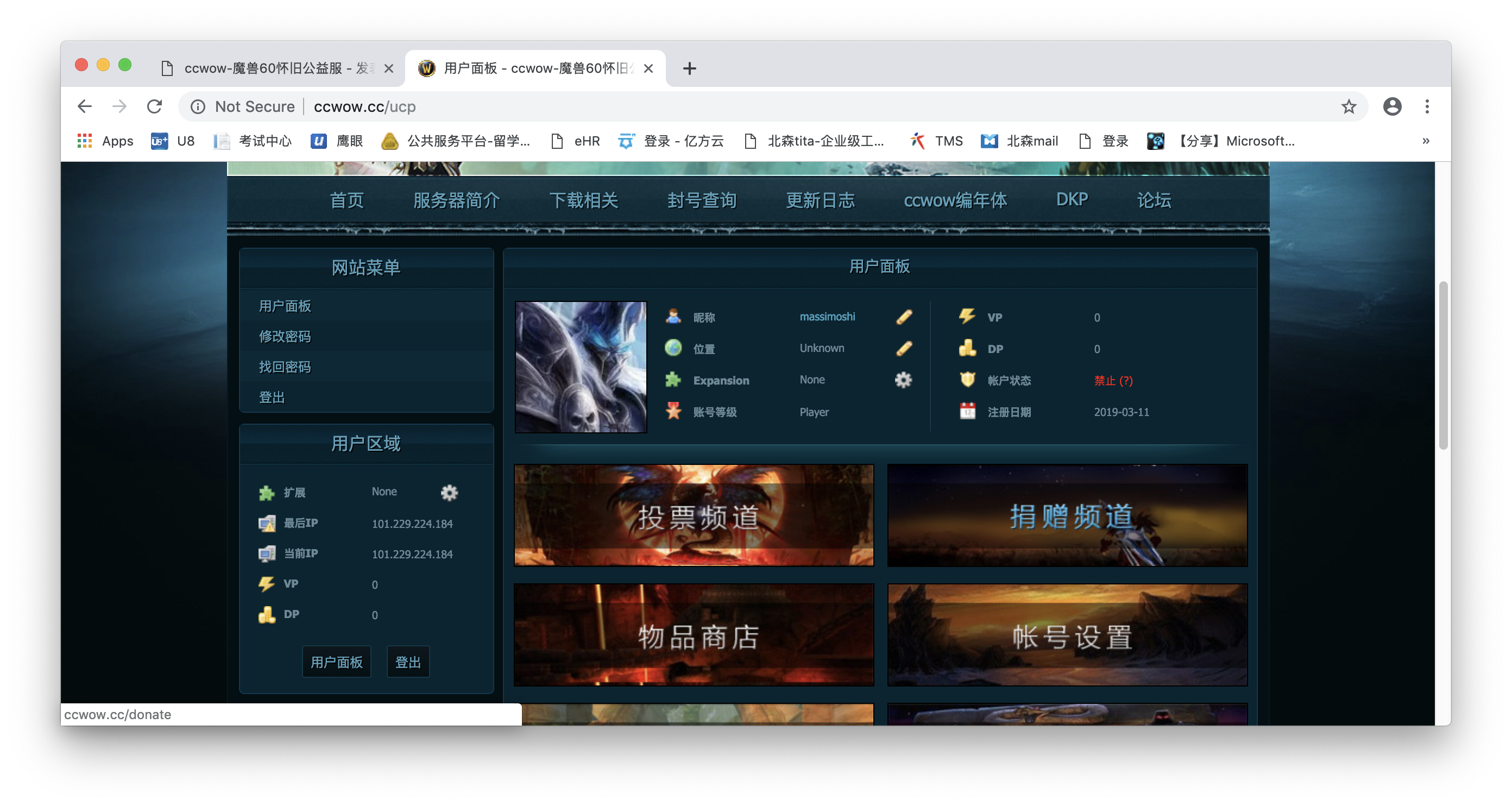Click the 登出 button in user area
This screenshot has width=1512, height=806.
(x=407, y=662)
